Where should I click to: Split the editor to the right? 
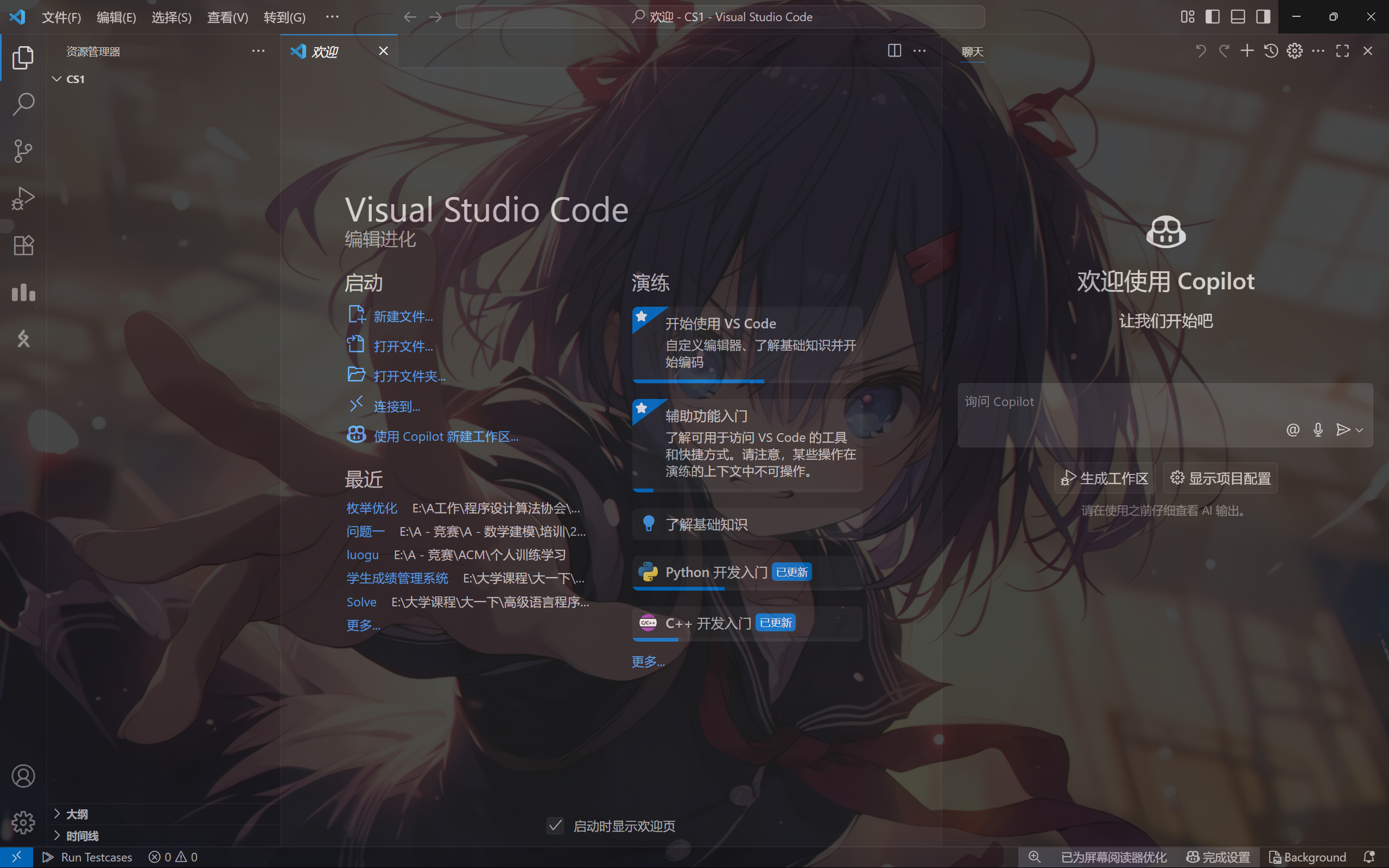[x=894, y=51]
